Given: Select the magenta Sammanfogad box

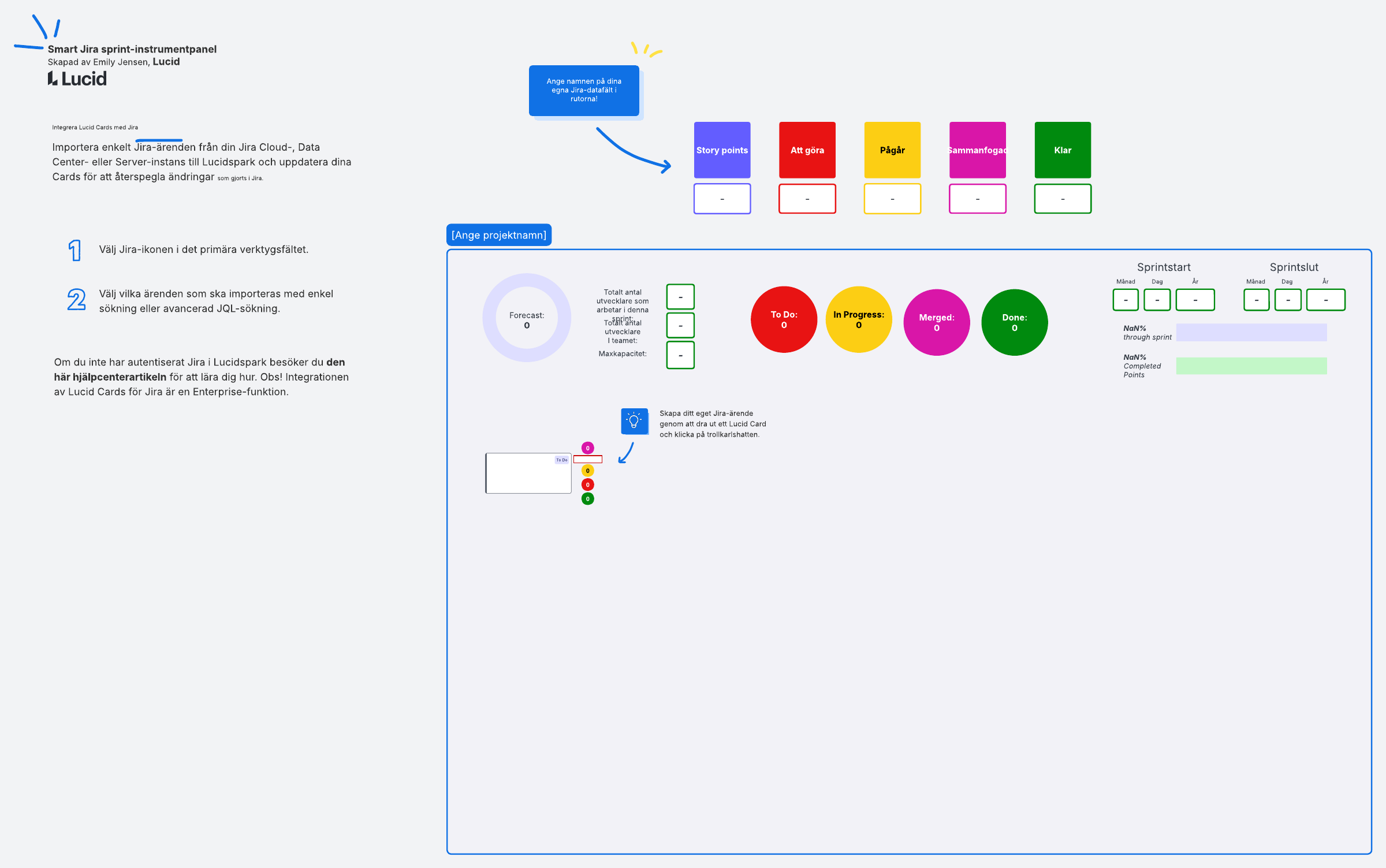Looking at the screenshot, I should (x=978, y=150).
